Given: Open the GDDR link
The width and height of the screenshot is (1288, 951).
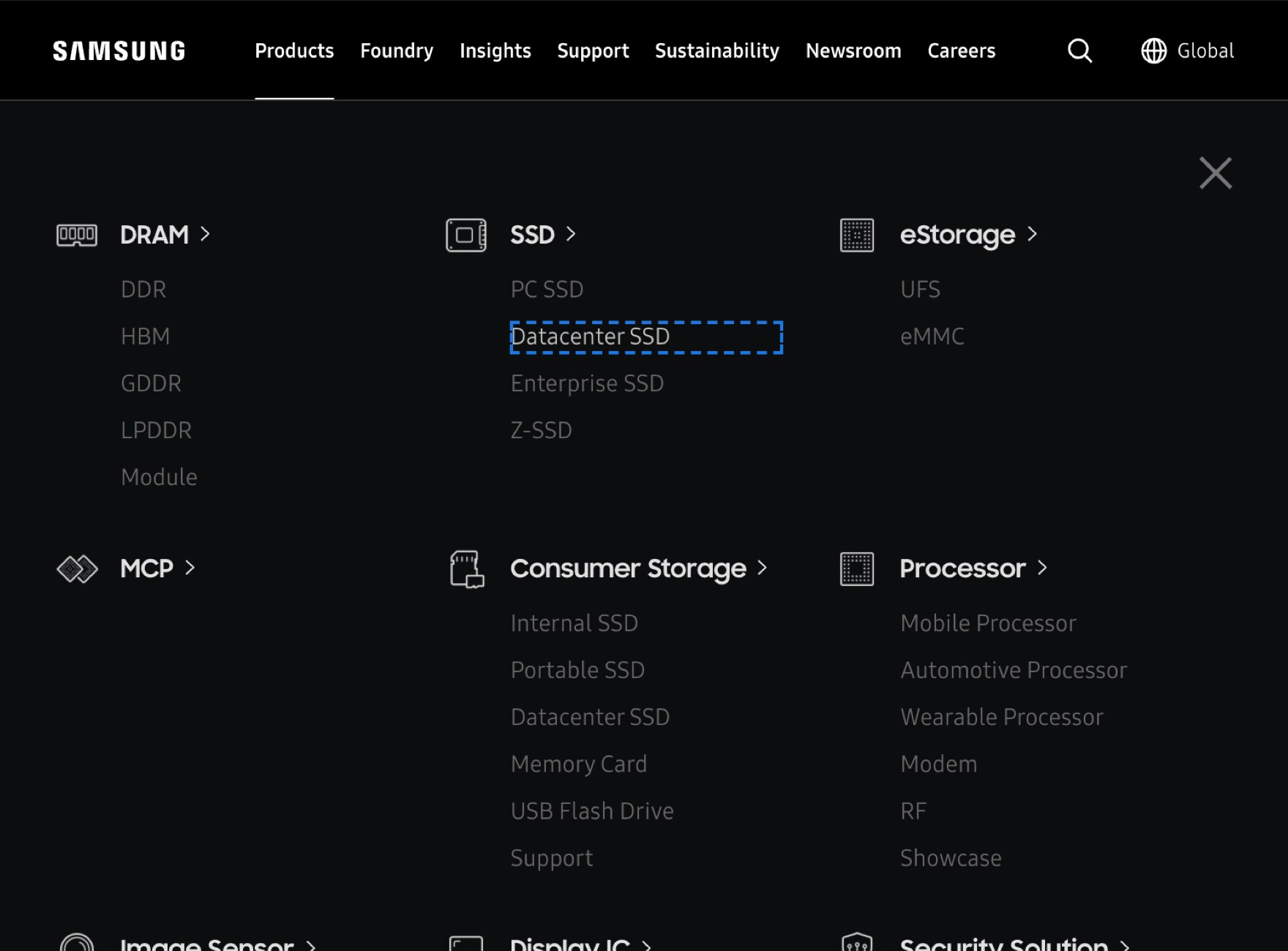Looking at the screenshot, I should click(x=151, y=383).
